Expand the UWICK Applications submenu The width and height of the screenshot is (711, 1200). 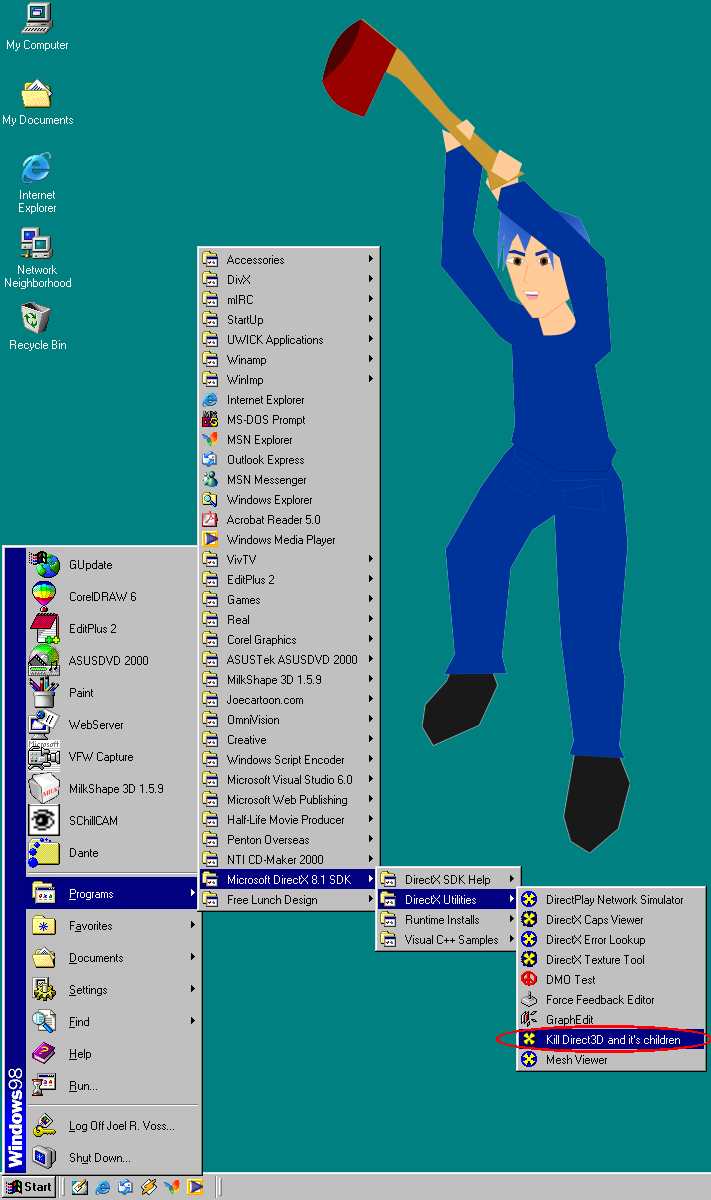point(289,340)
